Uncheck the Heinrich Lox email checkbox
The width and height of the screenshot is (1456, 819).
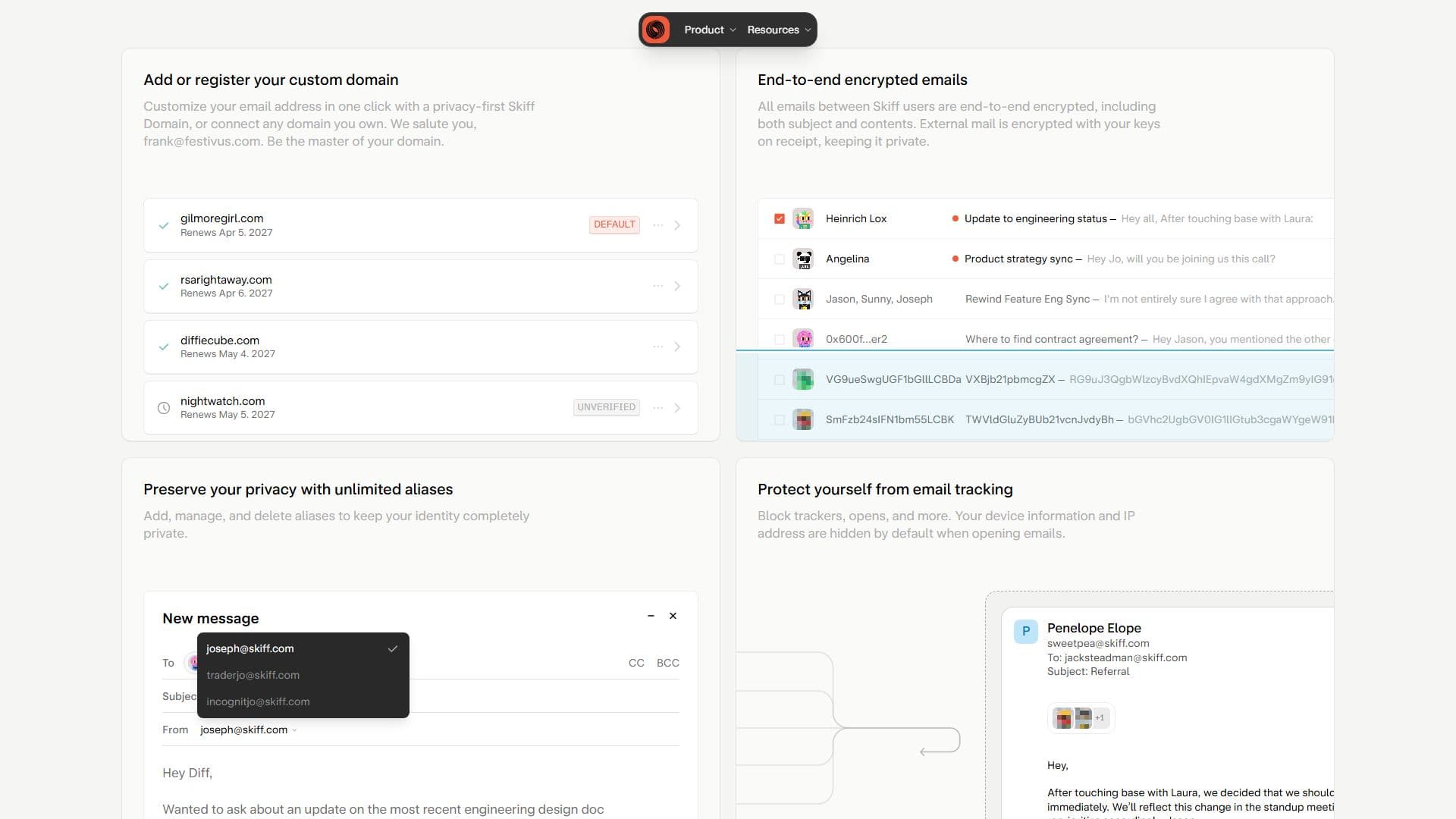[779, 218]
